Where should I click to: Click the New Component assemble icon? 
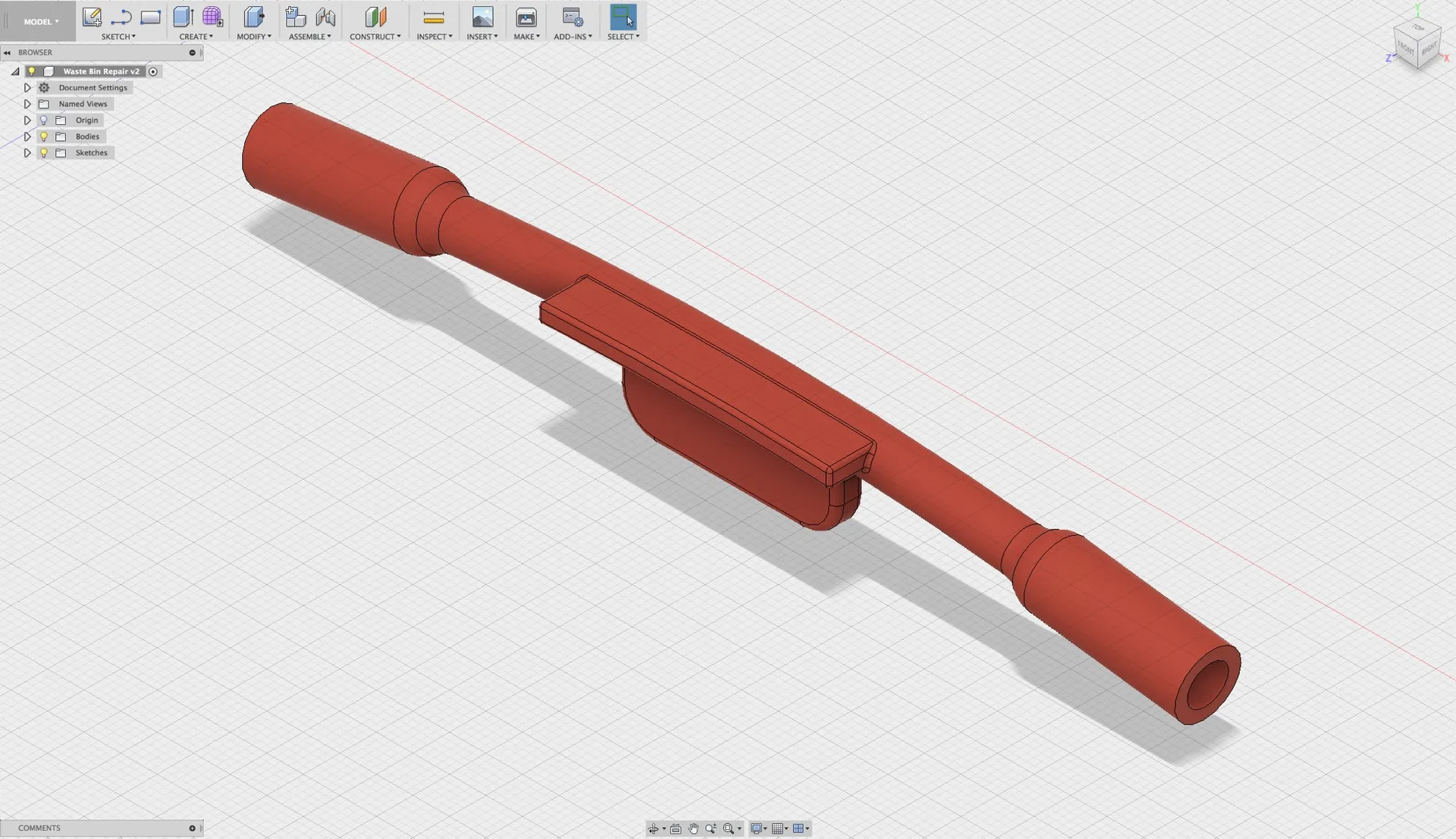point(295,17)
